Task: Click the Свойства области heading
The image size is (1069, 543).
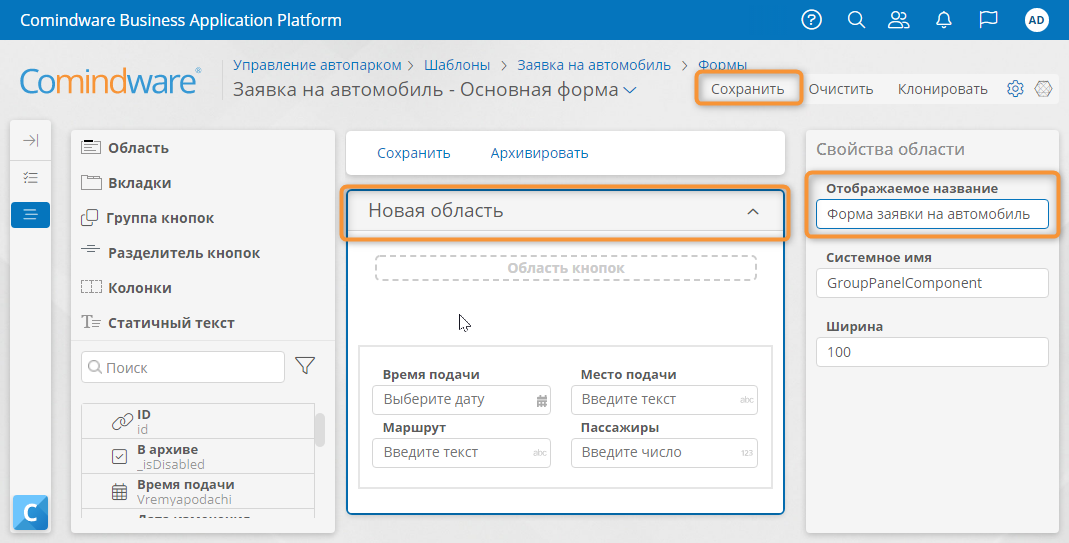Action: pyautogui.click(x=890, y=149)
